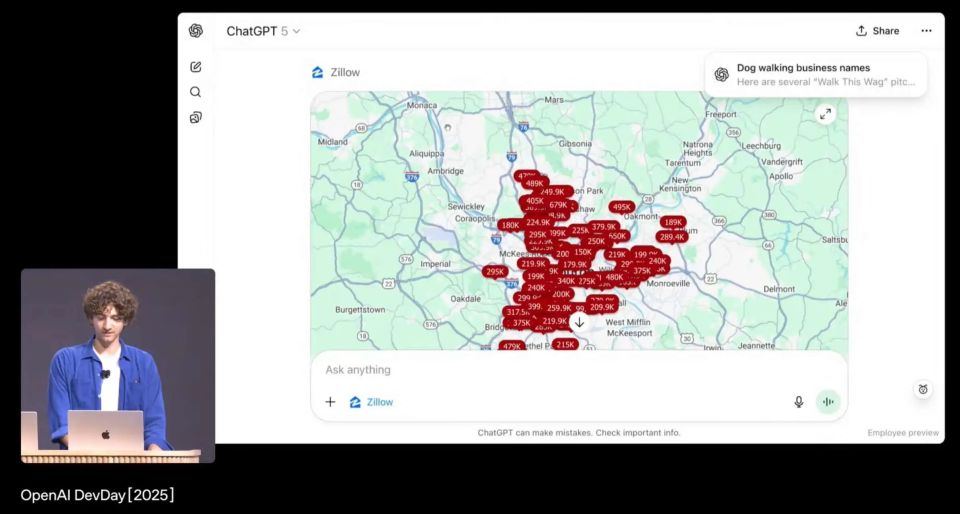Select the 495K listing marker near Oakmont
Viewport: 960px width, 514px height.
click(x=621, y=207)
